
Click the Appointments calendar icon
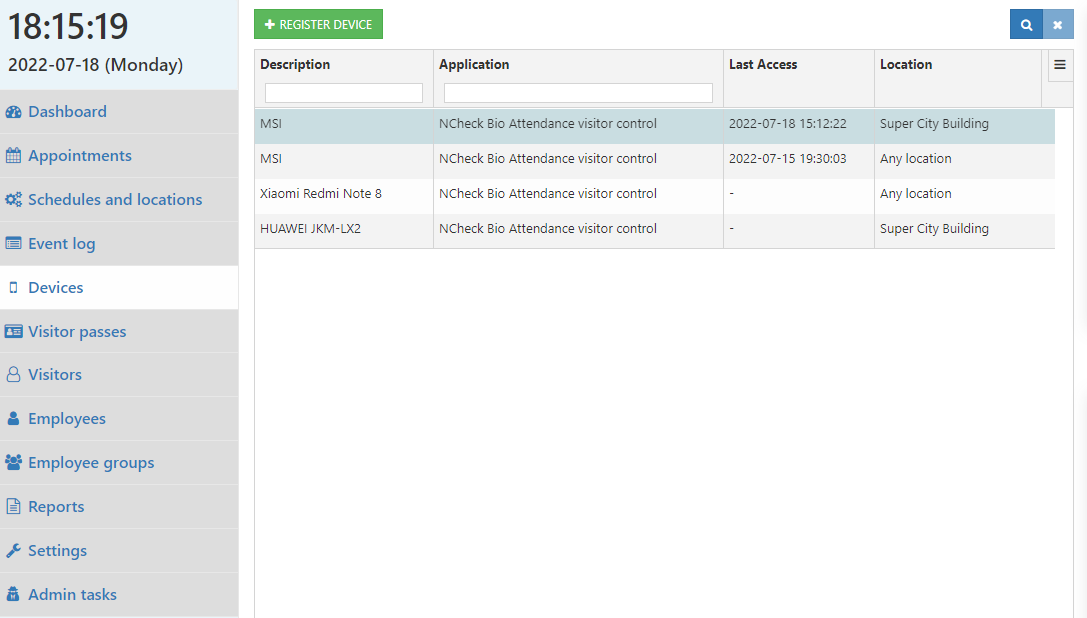coord(13,155)
